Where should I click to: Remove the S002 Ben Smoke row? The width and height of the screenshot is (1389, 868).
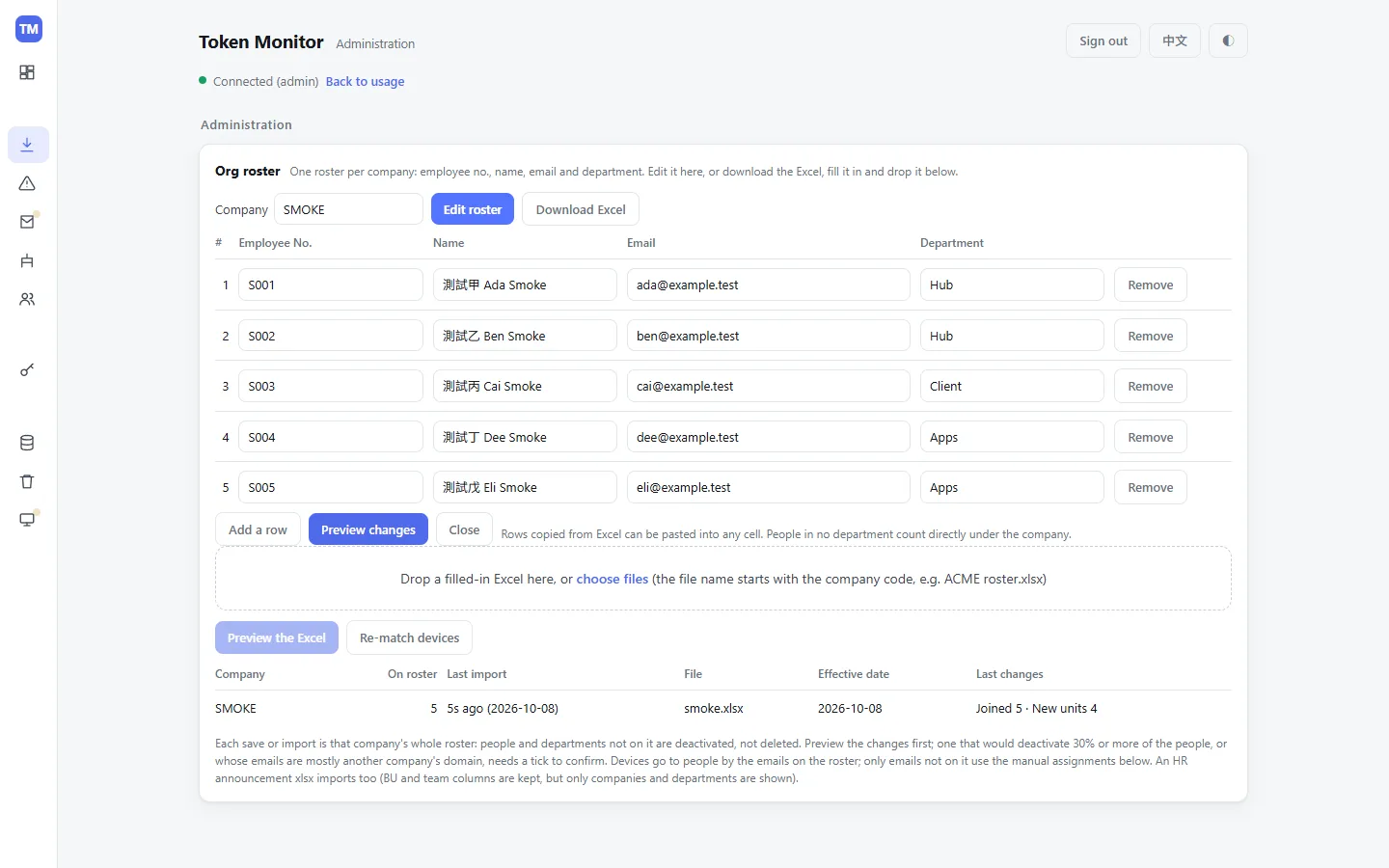coord(1151,336)
